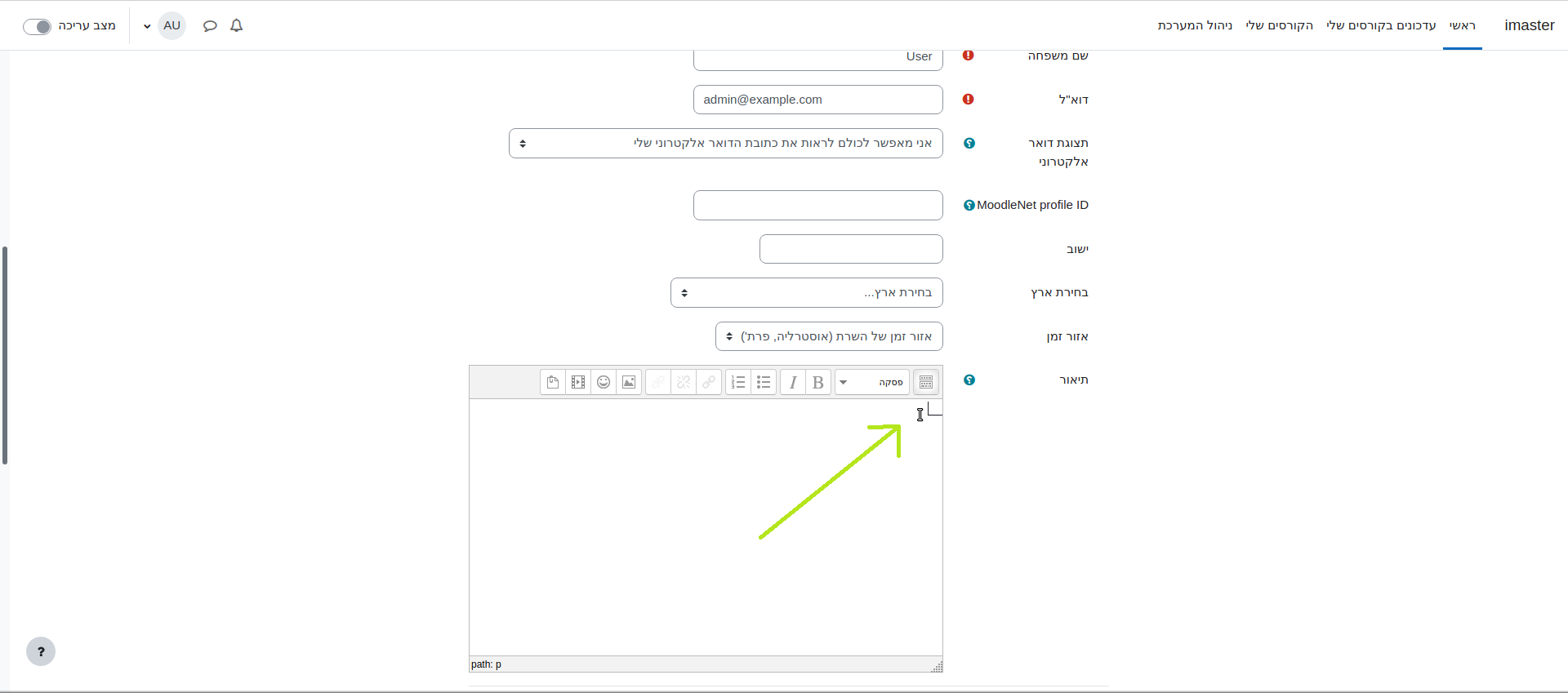Viewport: 1568px width, 693px height.
Task: Open ניהול המערכת tab
Action: [1195, 25]
